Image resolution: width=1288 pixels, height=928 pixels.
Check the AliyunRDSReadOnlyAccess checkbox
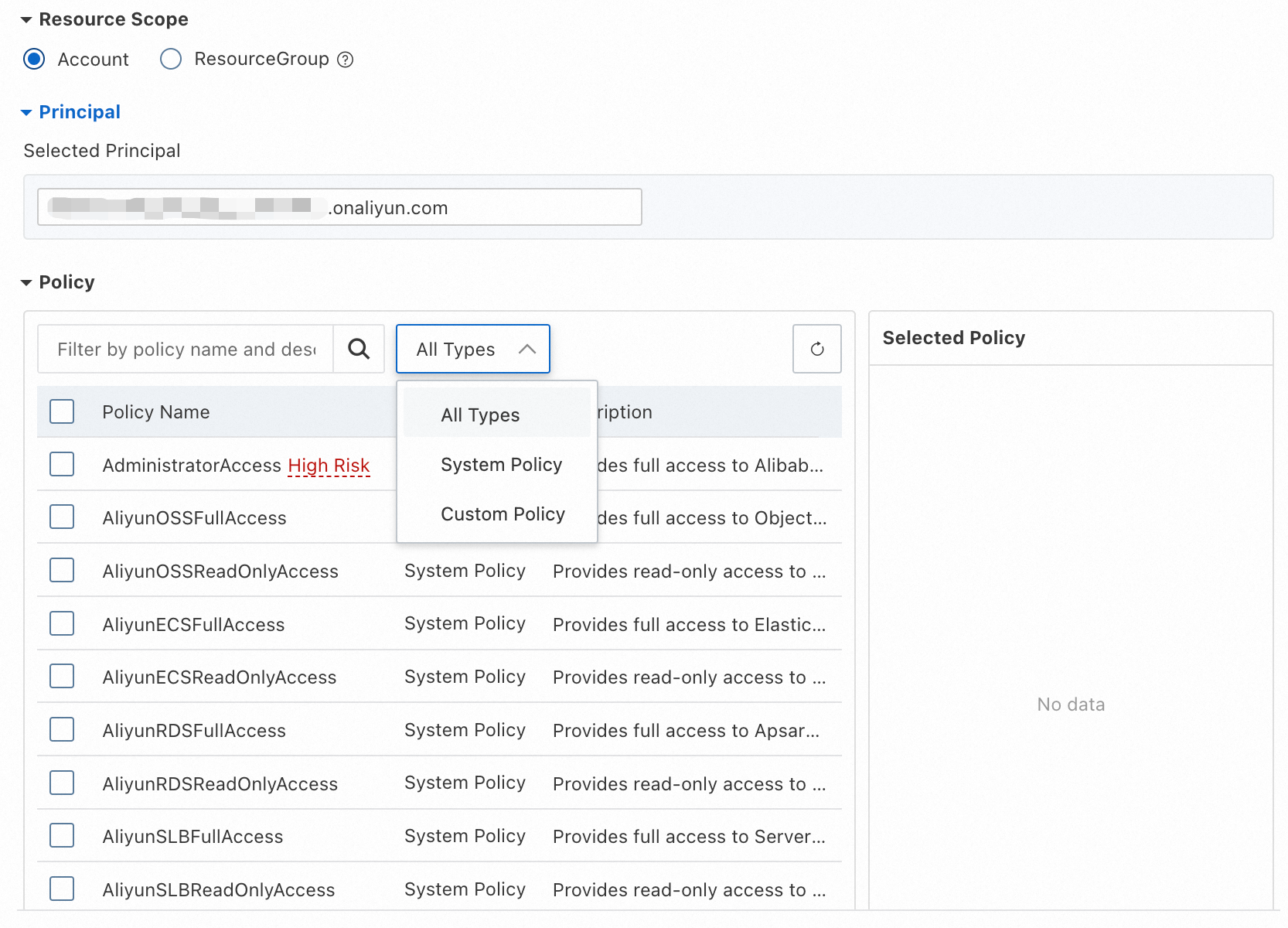point(62,783)
